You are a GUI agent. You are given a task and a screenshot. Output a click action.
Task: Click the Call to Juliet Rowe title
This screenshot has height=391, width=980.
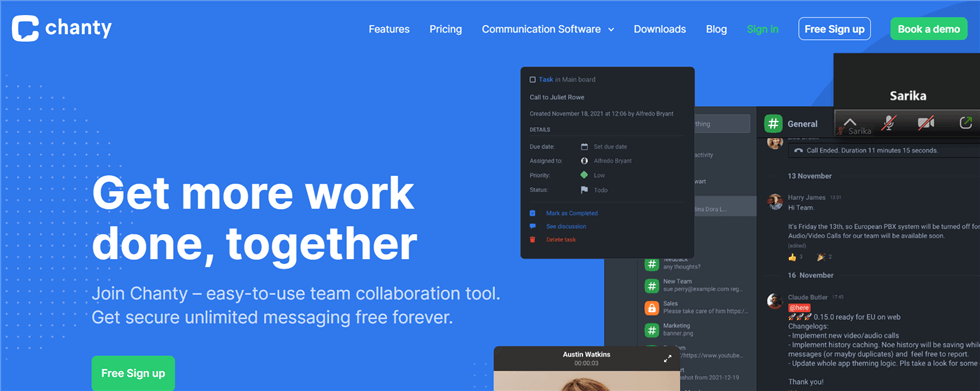pos(557,97)
